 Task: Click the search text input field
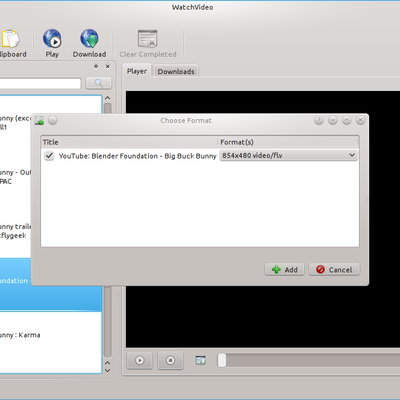[x=40, y=83]
